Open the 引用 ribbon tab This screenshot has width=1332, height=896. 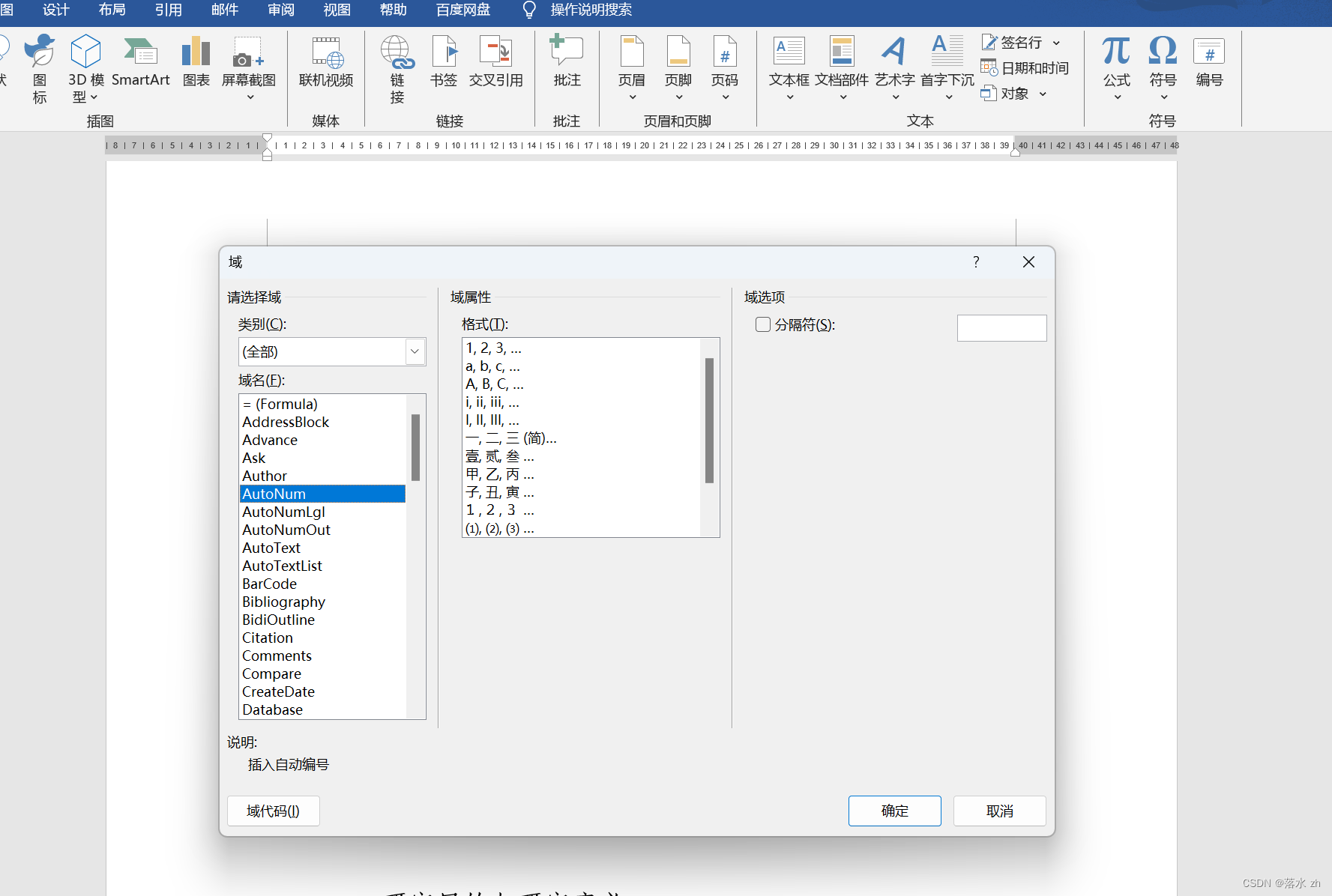tap(169, 10)
